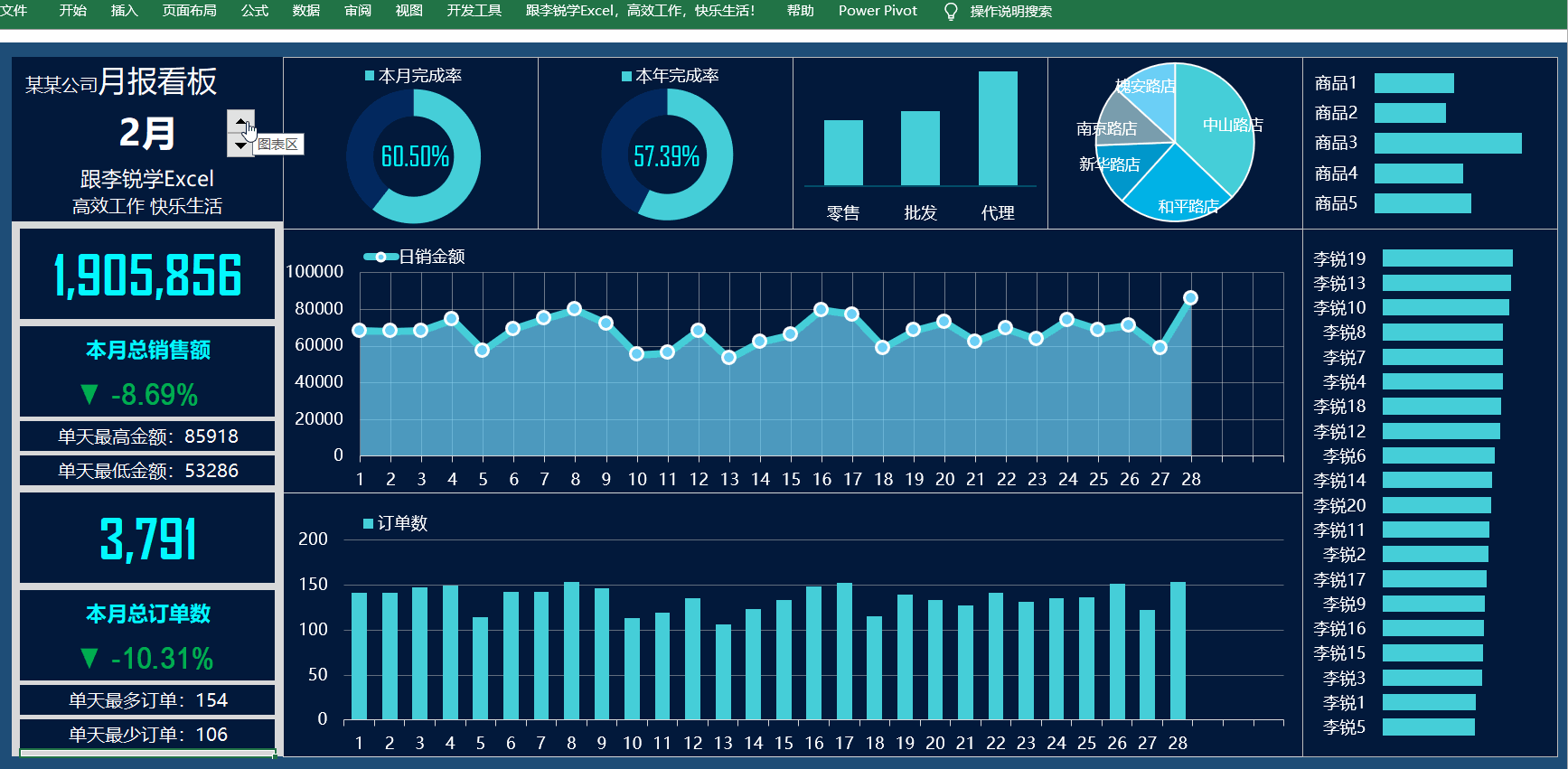Click the lightbulb Tell Me icon
The width and height of the screenshot is (1568, 769).
click(x=950, y=11)
